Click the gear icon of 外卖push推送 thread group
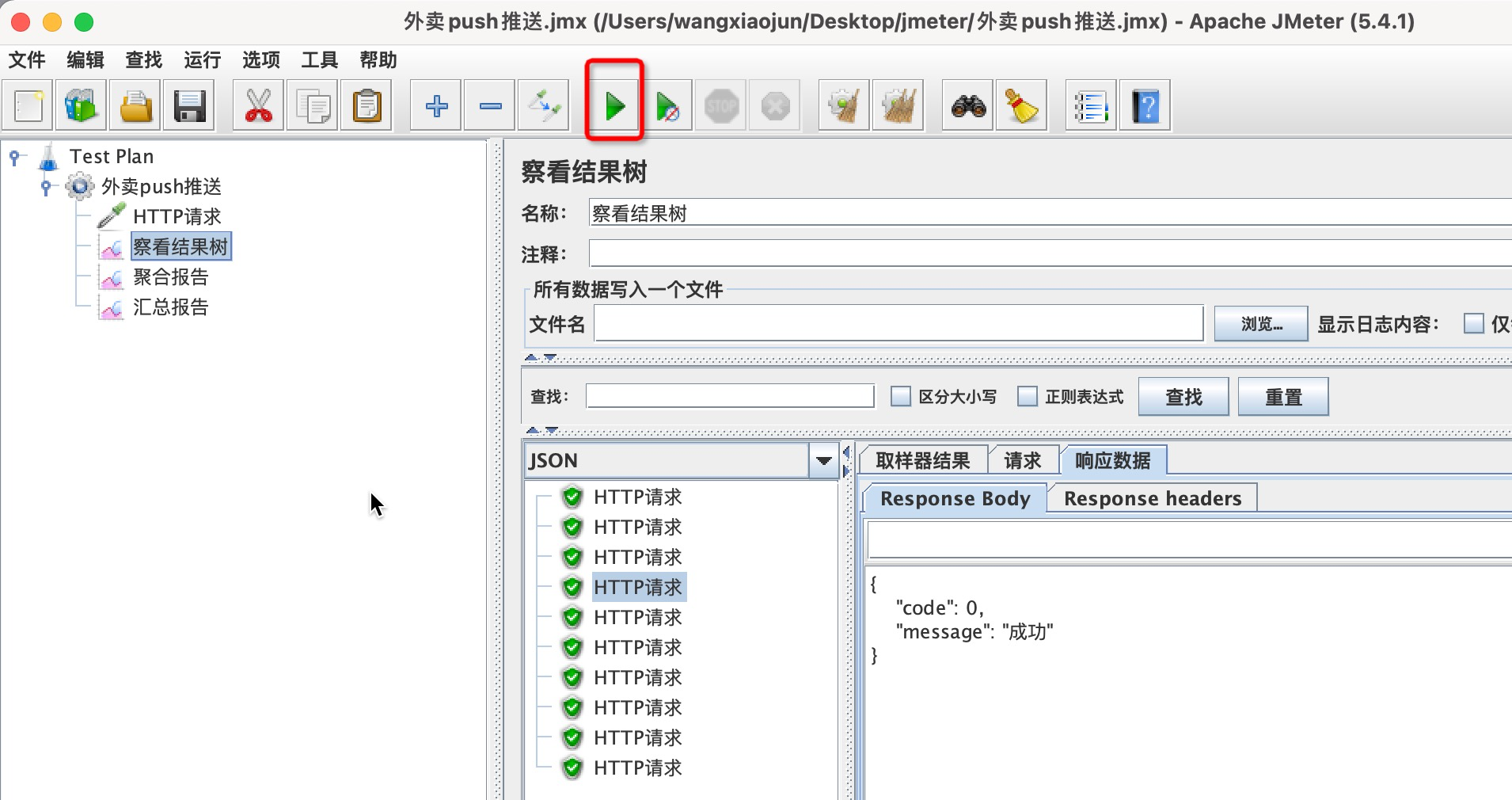This screenshot has height=800, width=1512. click(80, 187)
